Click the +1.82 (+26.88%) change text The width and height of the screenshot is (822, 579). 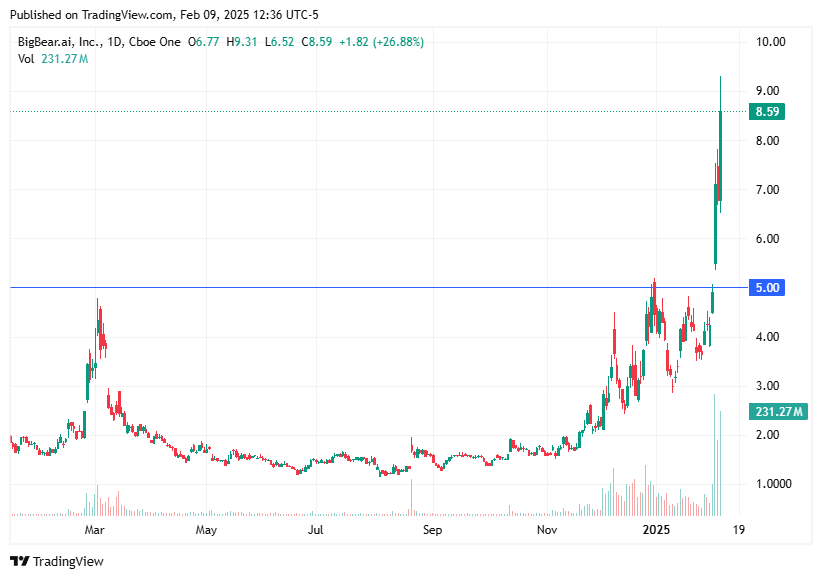coord(382,42)
